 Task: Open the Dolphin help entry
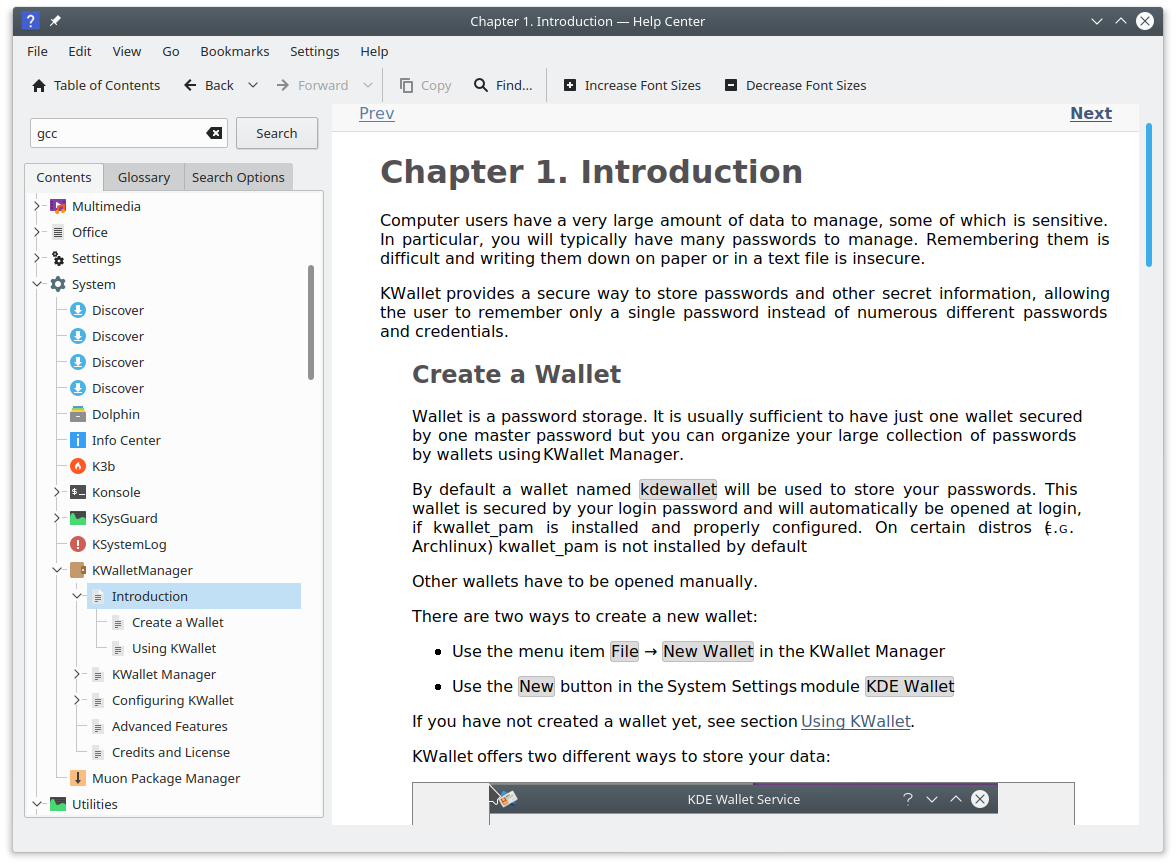tap(115, 414)
